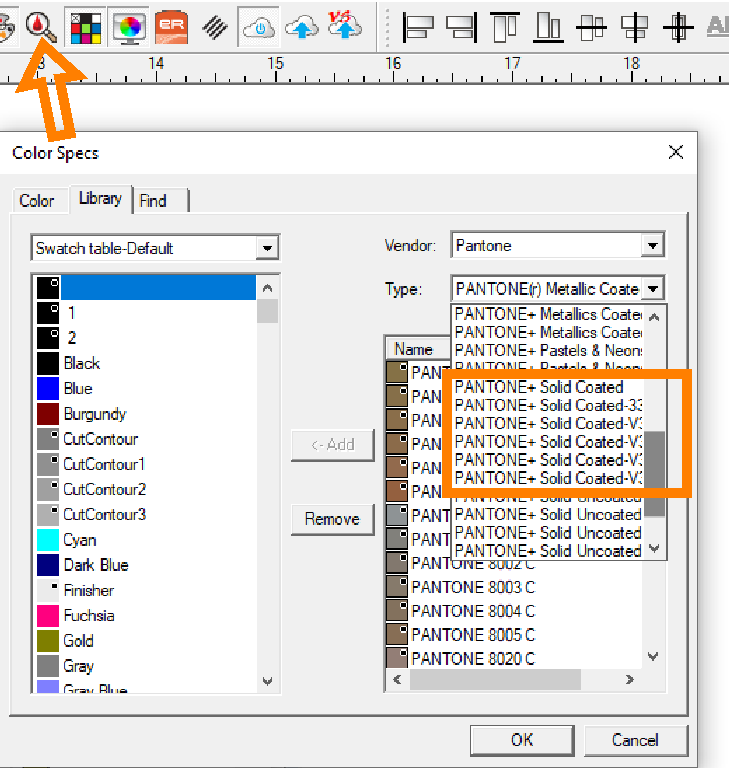Center objects both ways icon
The width and height of the screenshot is (729, 768).
coord(678,27)
